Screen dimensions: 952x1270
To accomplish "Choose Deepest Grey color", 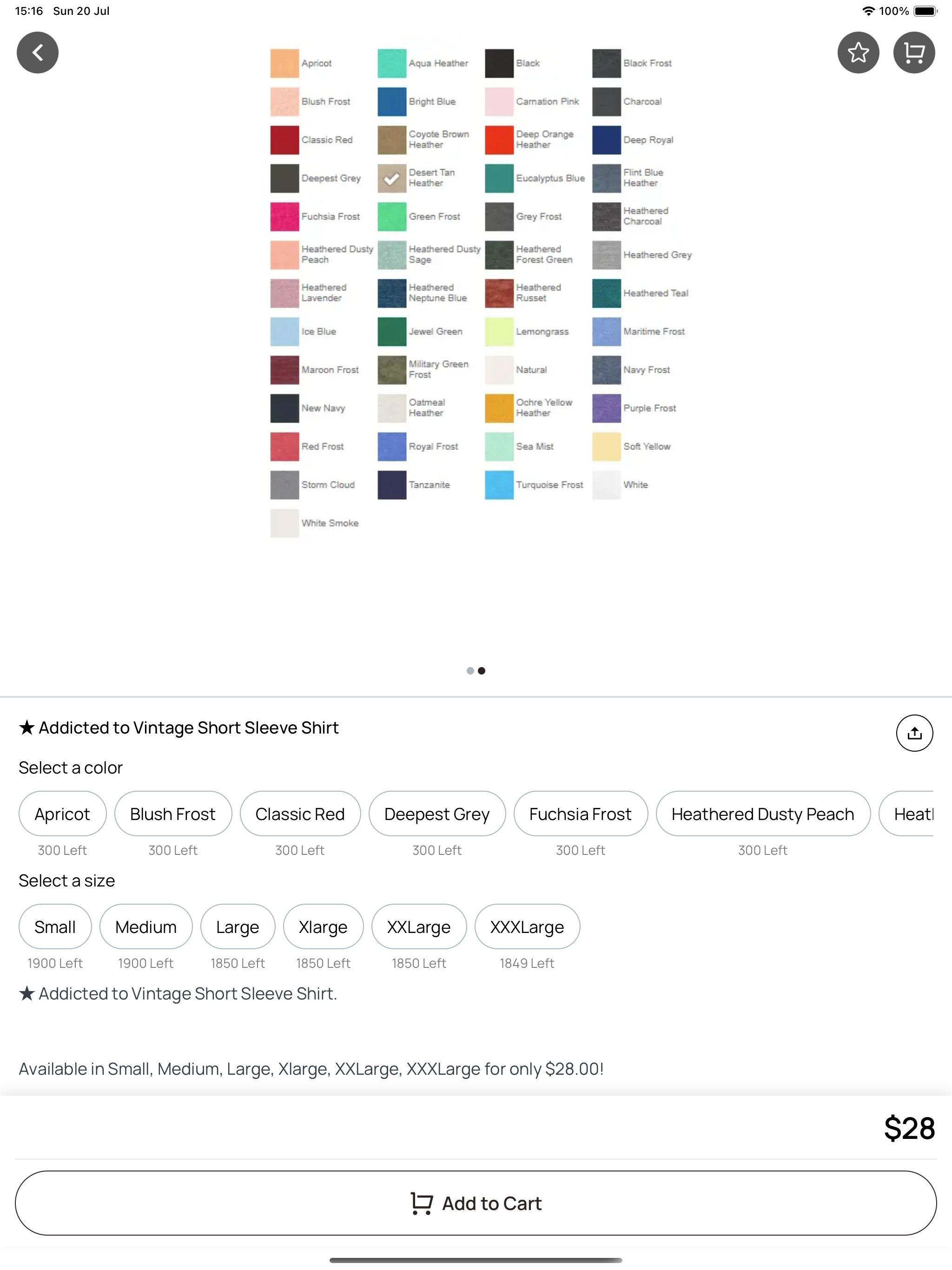I will [437, 814].
